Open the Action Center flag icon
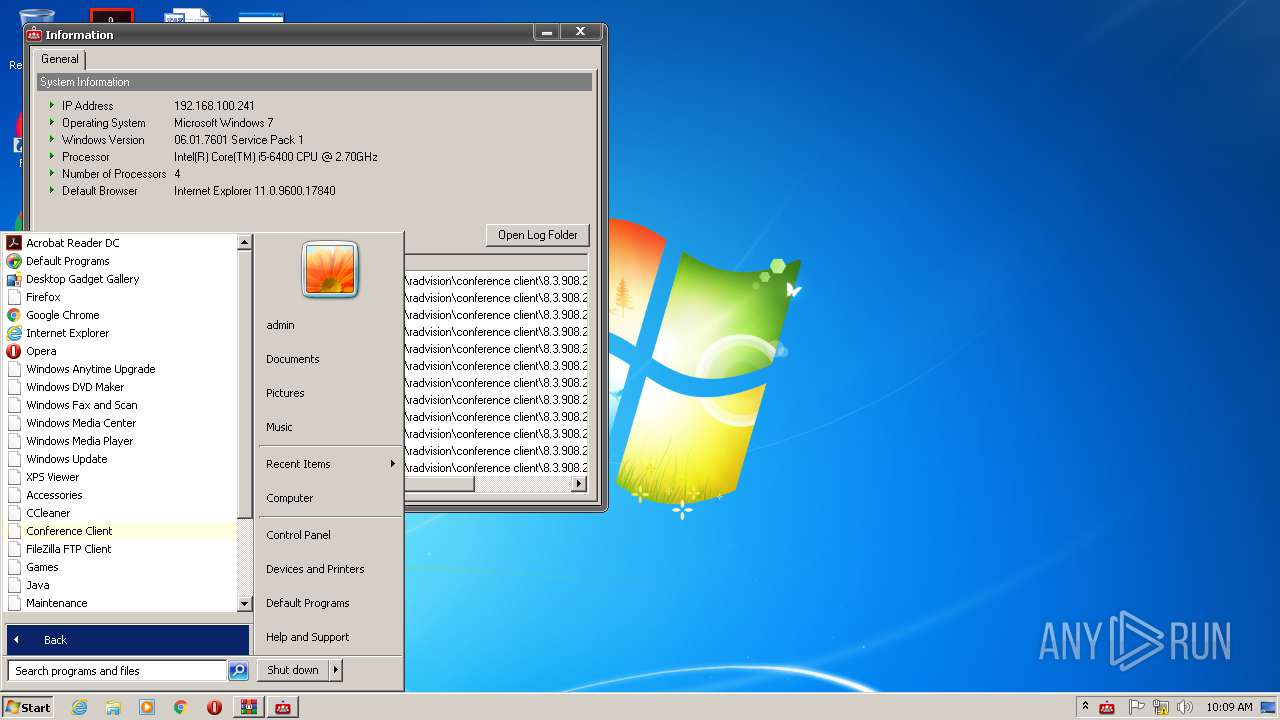Image resolution: width=1280 pixels, height=720 pixels. click(1136, 707)
